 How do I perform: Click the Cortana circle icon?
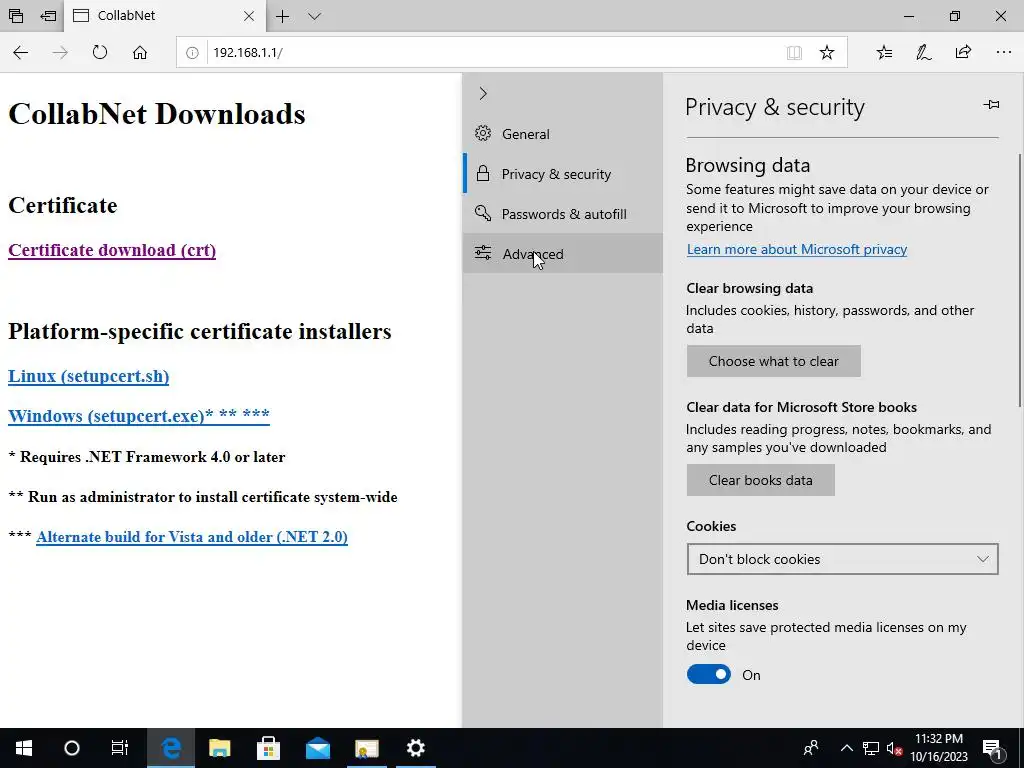point(72,748)
